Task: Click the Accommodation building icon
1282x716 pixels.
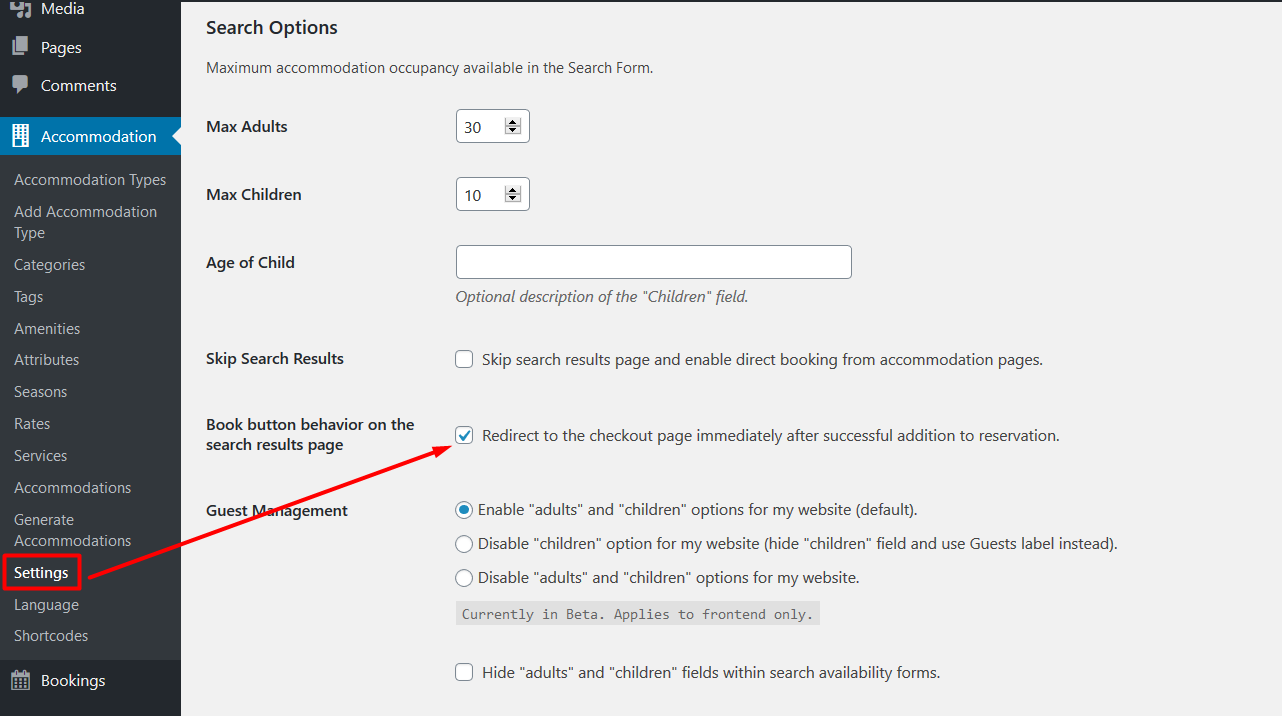Action: [20, 136]
